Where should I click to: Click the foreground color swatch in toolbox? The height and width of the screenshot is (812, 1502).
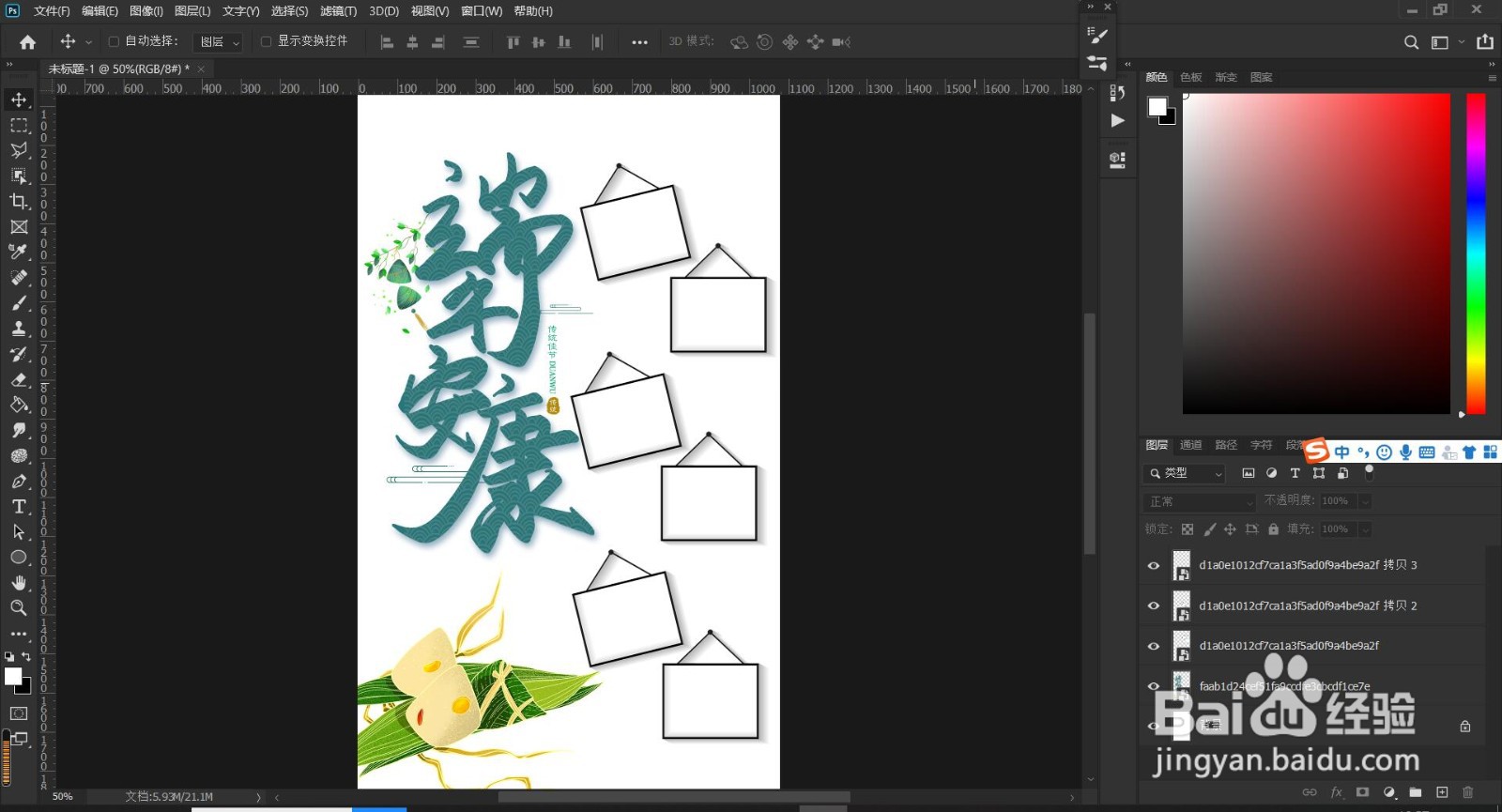pos(12,676)
